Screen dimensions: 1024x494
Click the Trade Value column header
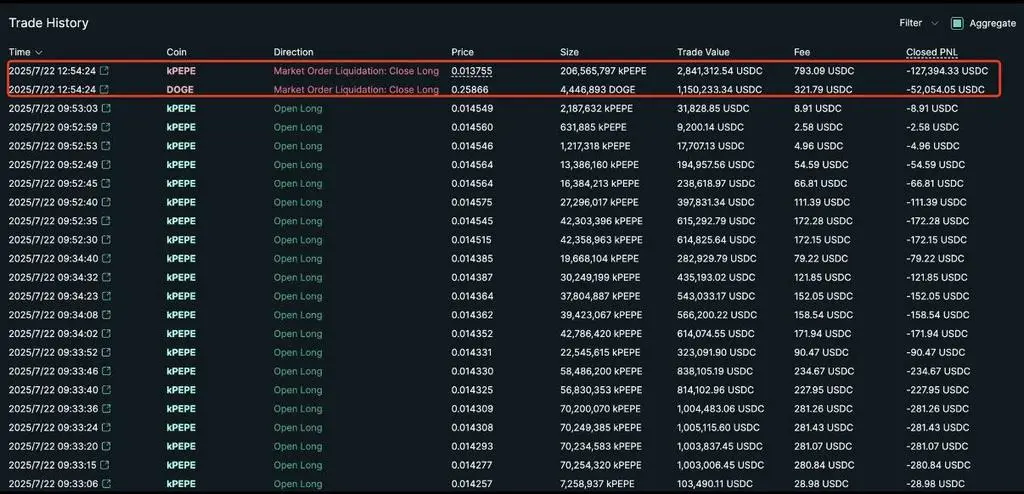coord(703,52)
